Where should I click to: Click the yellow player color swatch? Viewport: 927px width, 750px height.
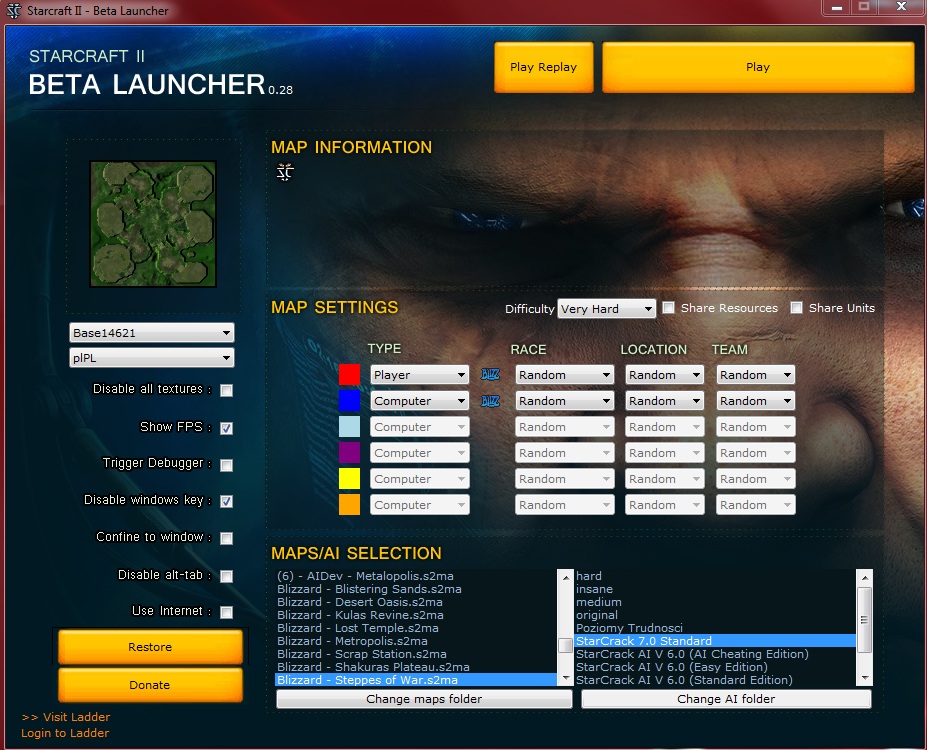point(349,479)
